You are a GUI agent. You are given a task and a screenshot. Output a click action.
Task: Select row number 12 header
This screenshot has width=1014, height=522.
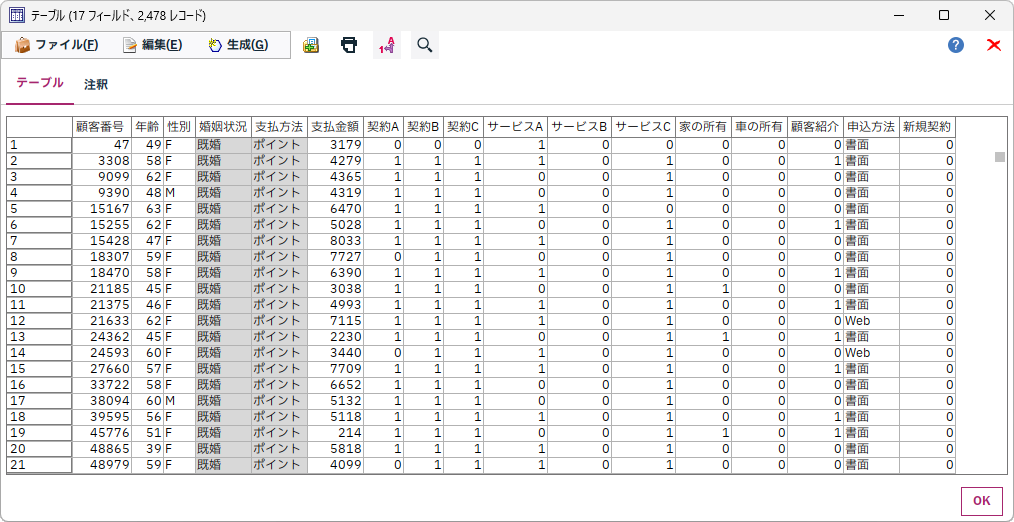(39, 321)
